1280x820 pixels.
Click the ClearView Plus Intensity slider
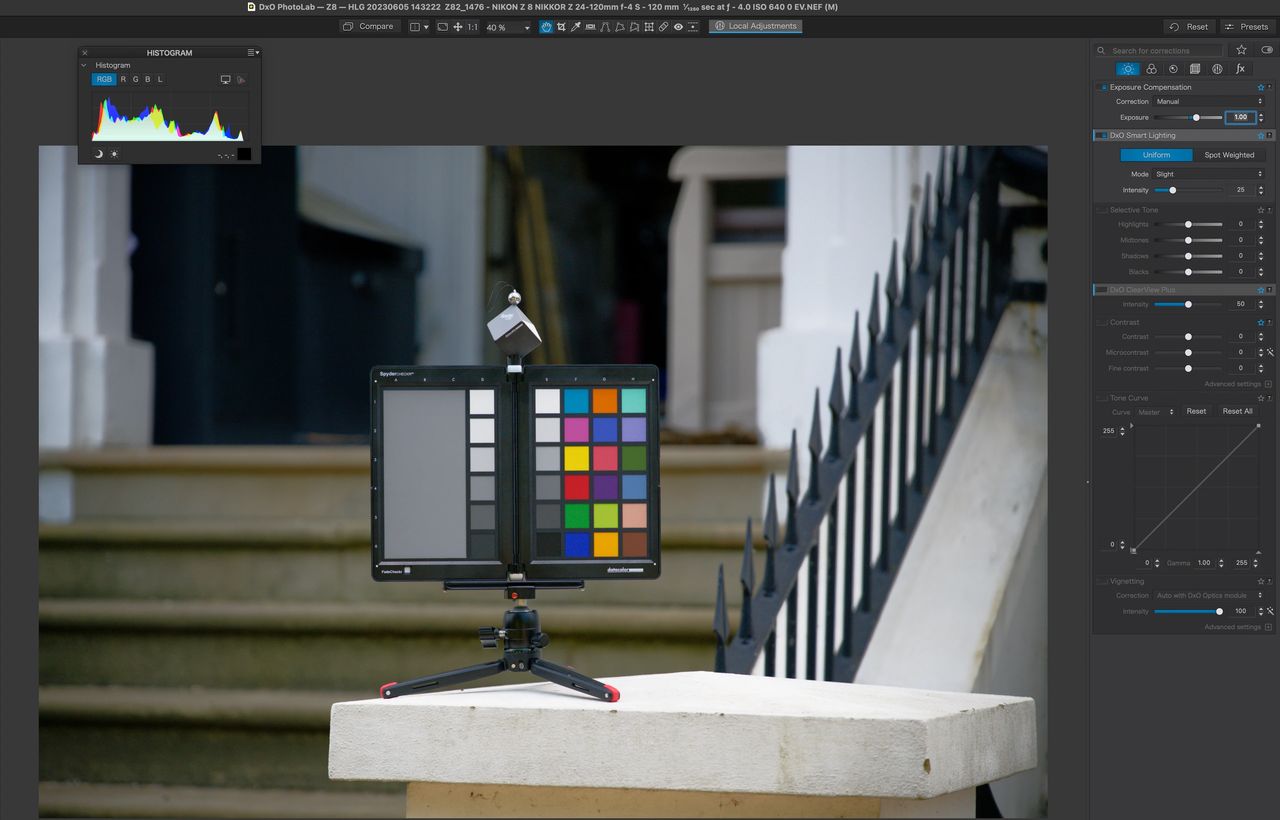tap(1188, 304)
